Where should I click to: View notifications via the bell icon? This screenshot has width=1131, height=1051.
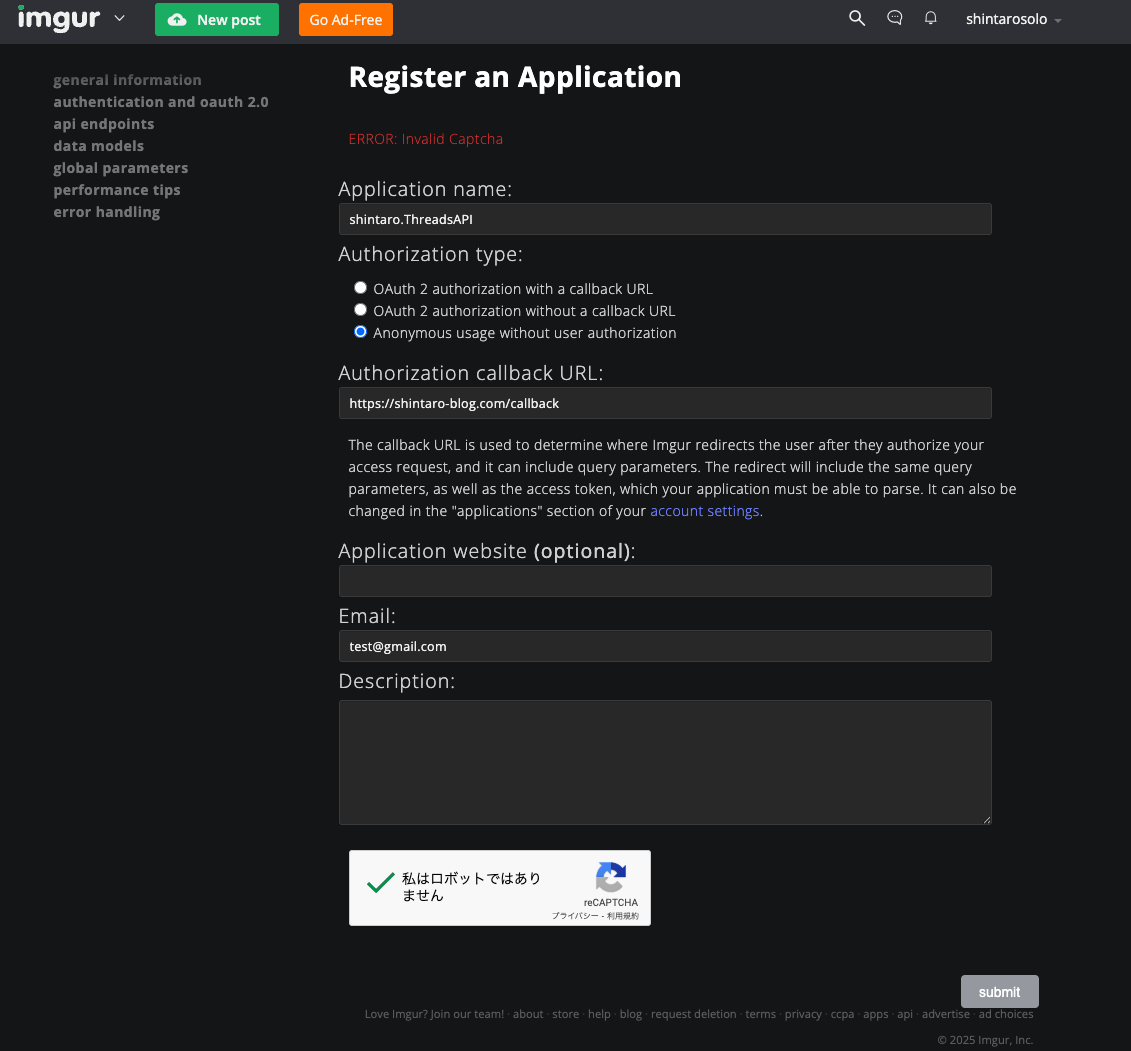930,18
